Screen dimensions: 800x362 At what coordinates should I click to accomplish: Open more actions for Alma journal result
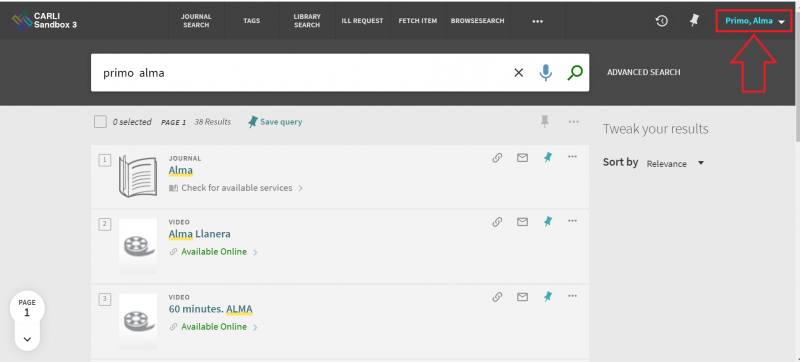click(572, 157)
